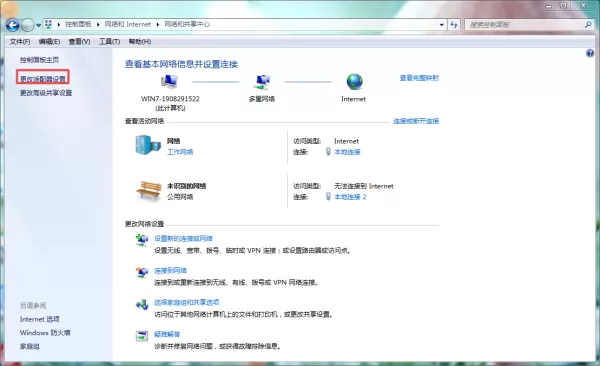
Task: Go to 控制面板主页 in sidebar
Action: (x=39, y=60)
